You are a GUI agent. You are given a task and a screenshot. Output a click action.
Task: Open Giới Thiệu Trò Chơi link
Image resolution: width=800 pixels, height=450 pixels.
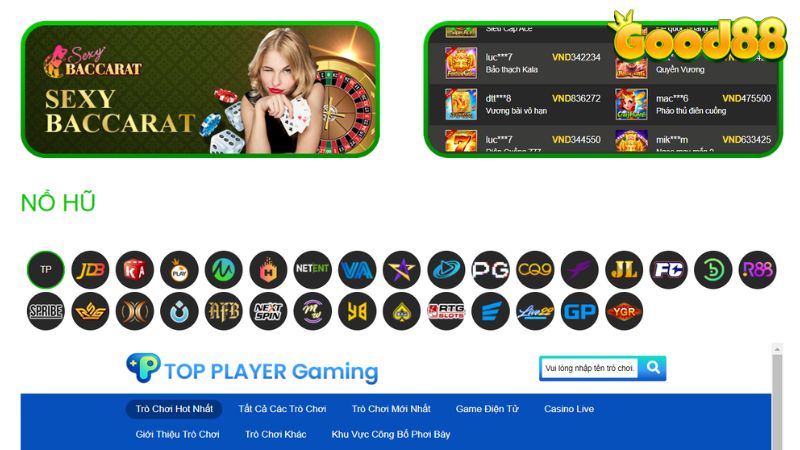coord(178,435)
